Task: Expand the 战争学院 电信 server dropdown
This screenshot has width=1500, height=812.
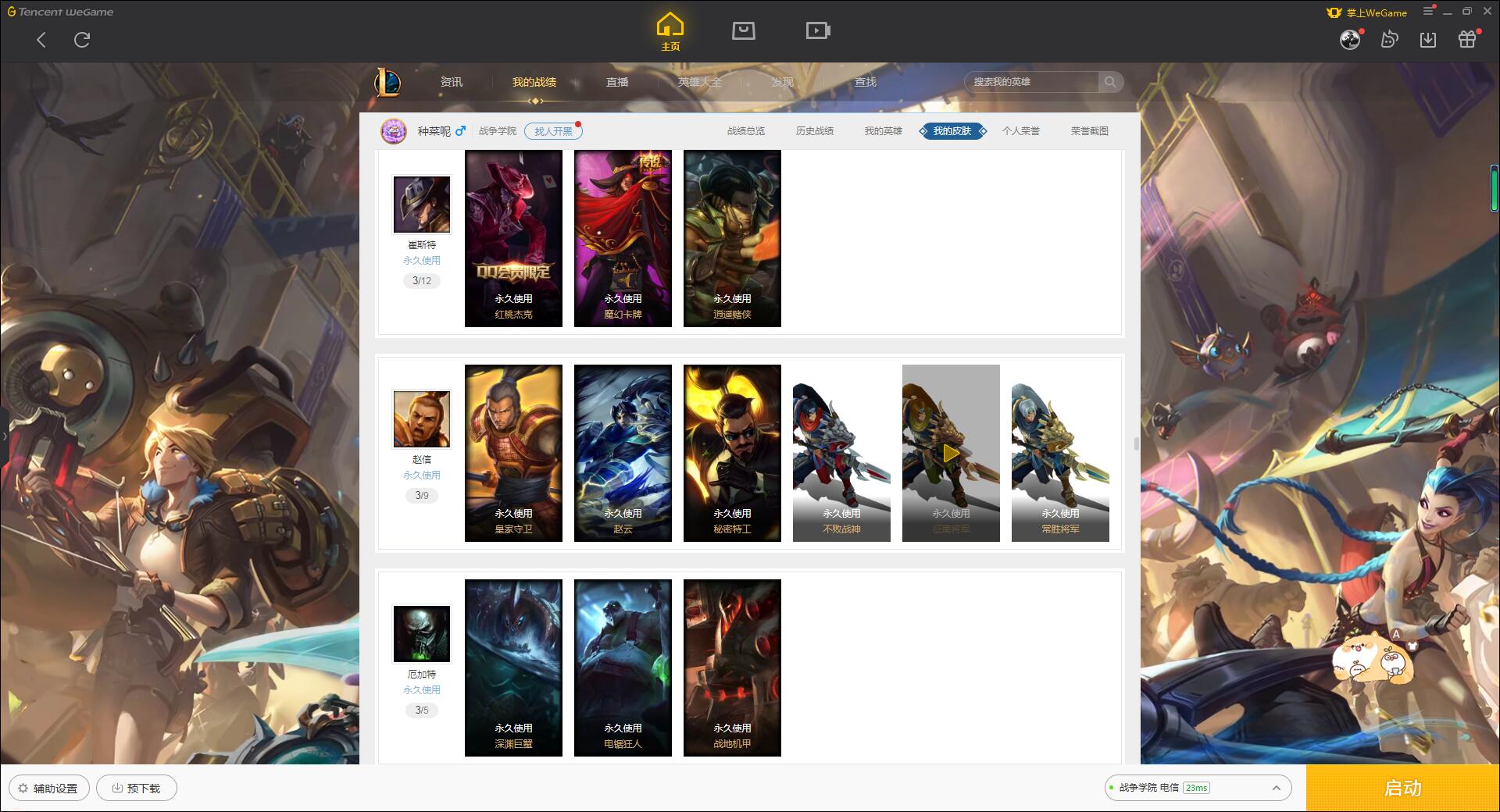Action: (x=1197, y=788)
